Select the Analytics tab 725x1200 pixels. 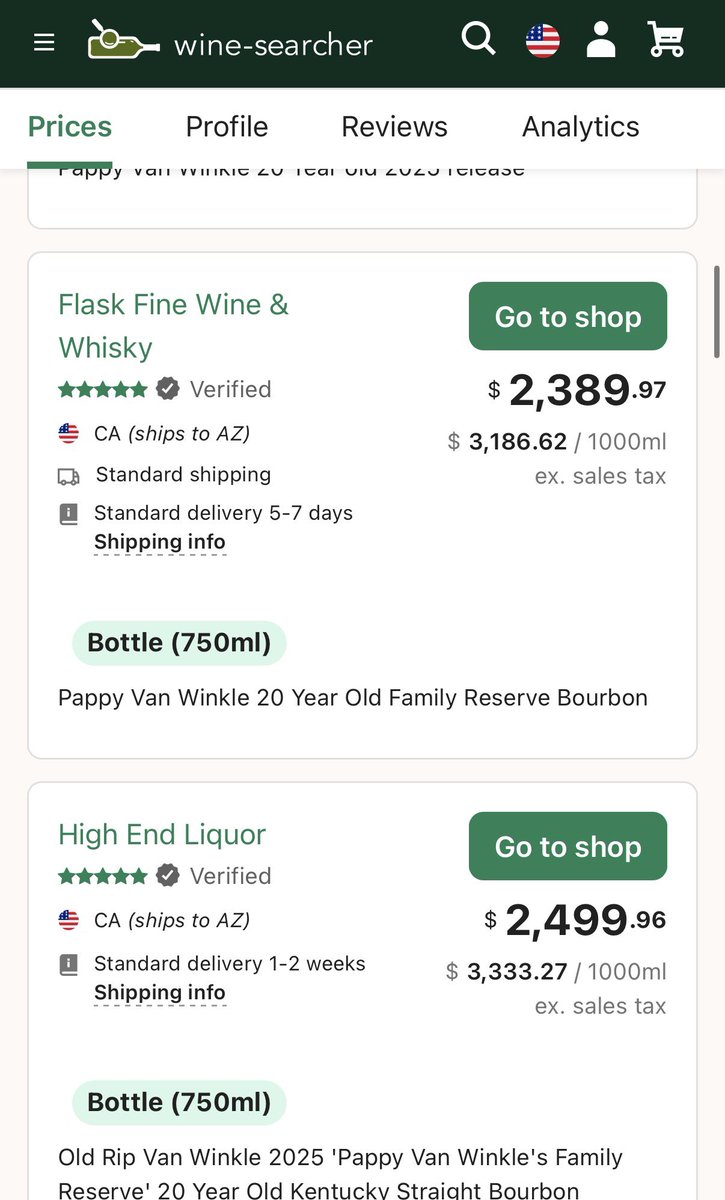[580, 127]
